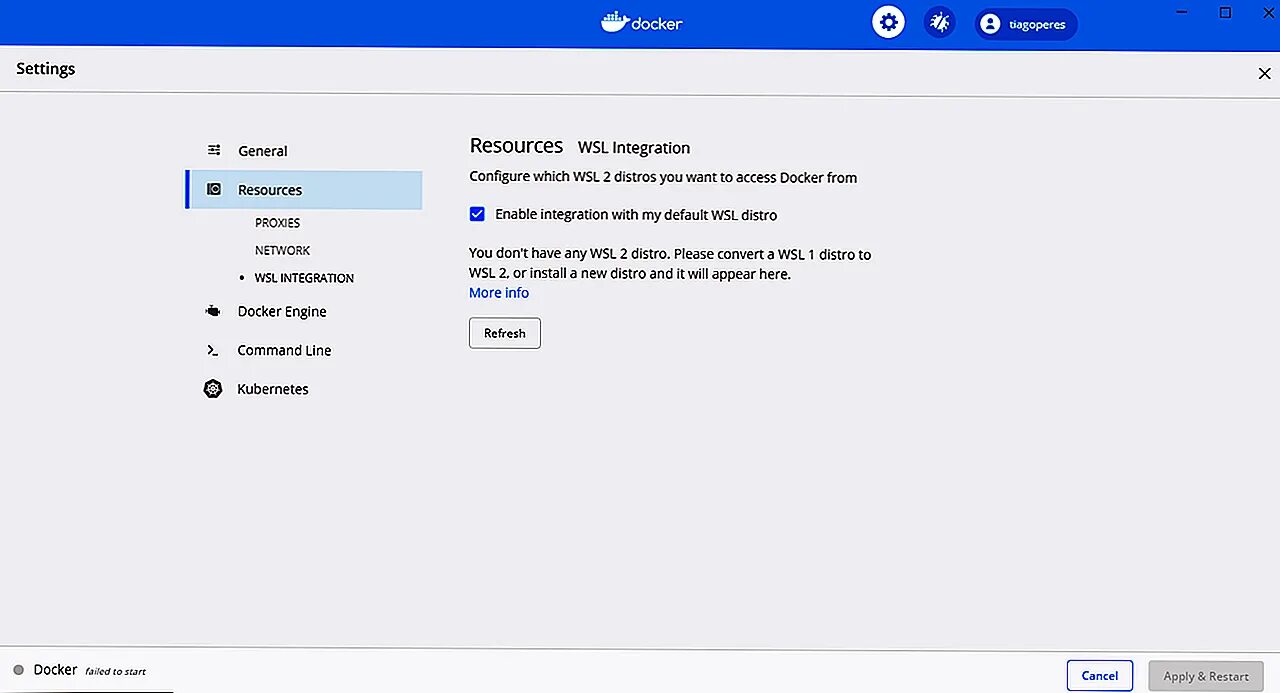Follow the 'More info' link

coord(499,293)
